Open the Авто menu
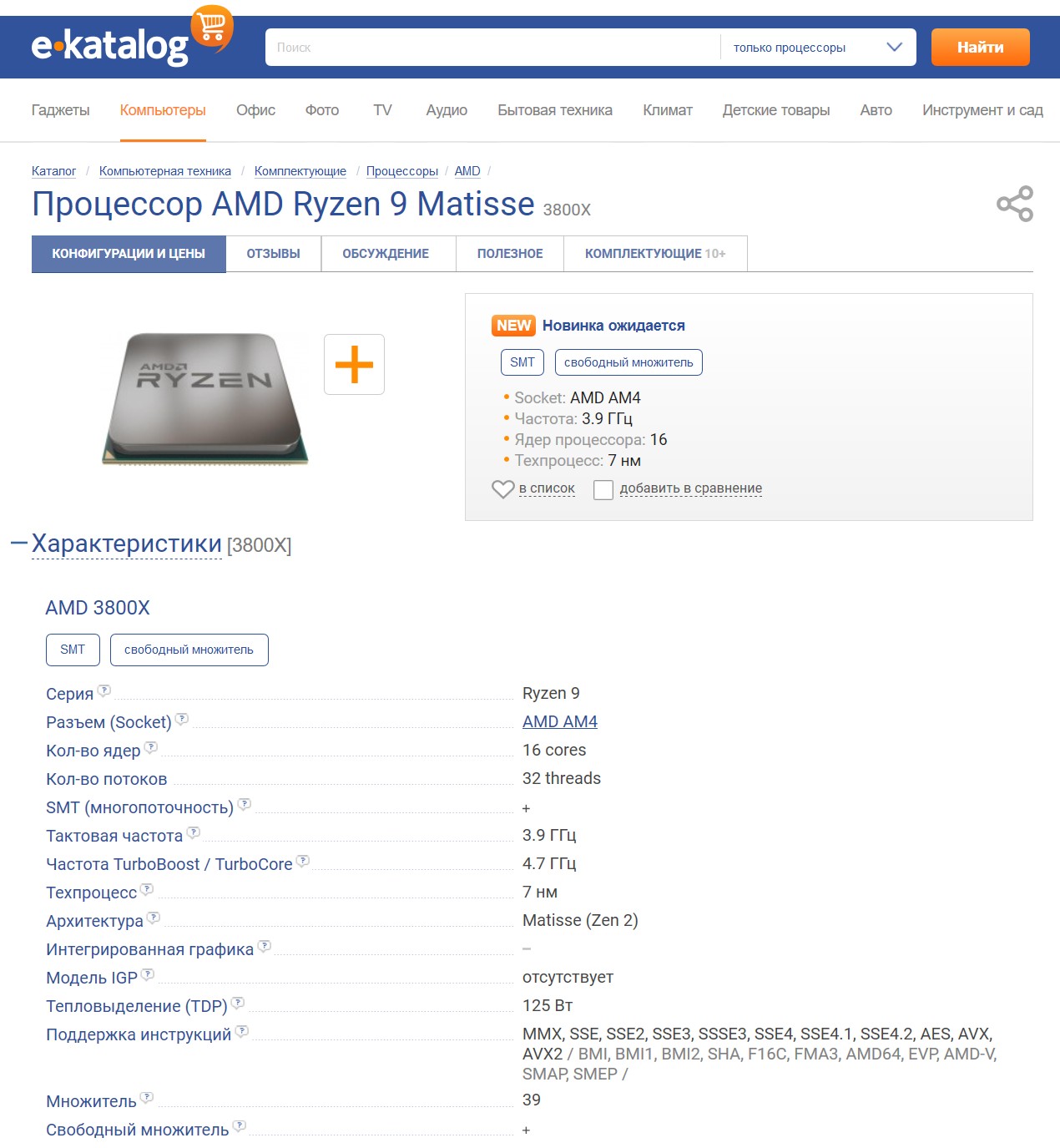Image resolution: width=1060 pixels, height=1148 pixels. (x=876, y=110)
